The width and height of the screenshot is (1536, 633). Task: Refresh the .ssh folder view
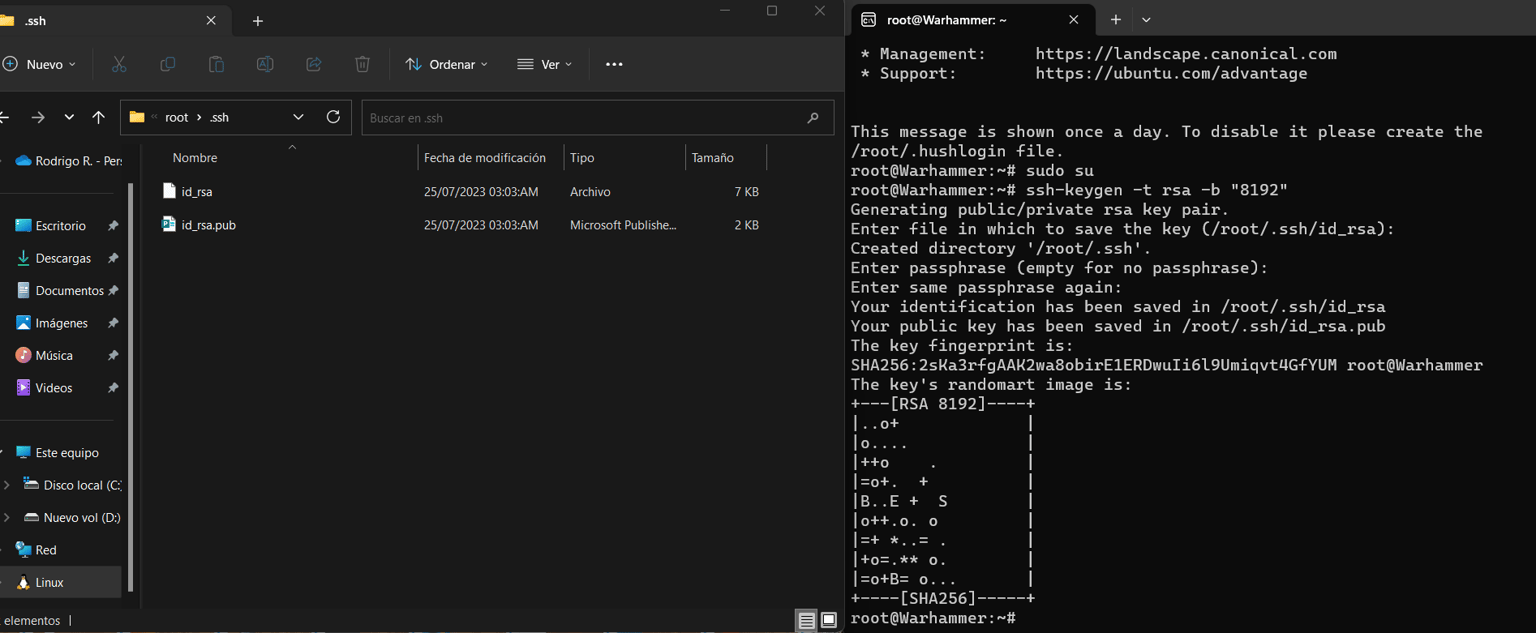point(333,117)
